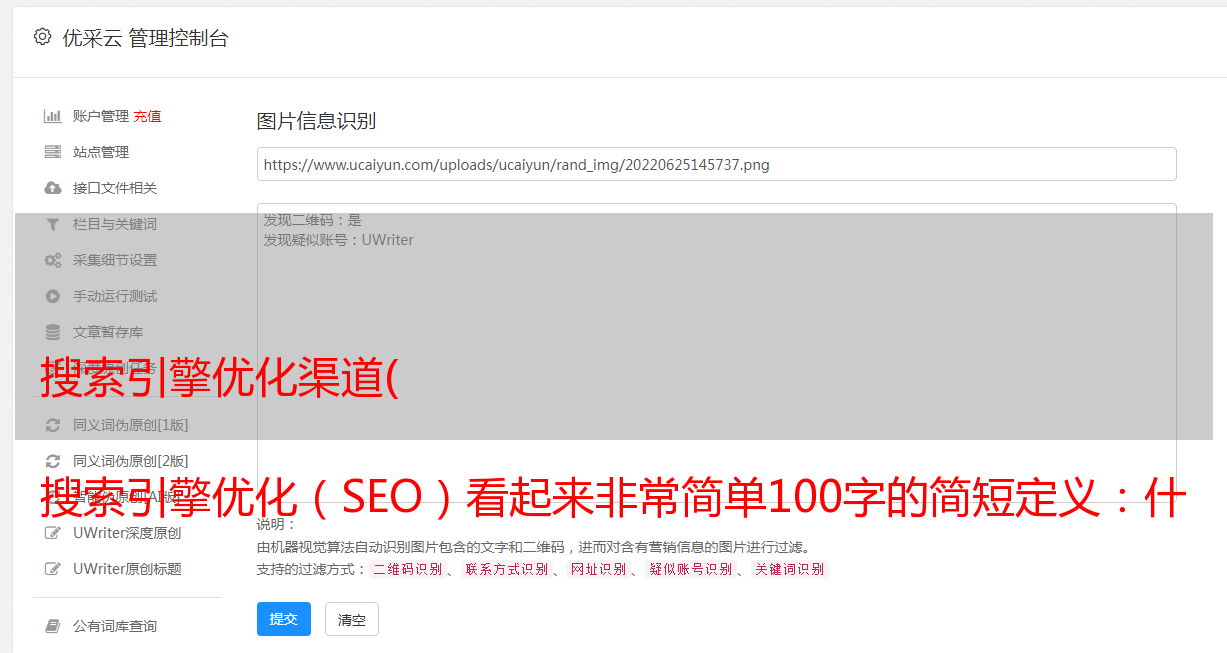The width and height of the screenshot is (1227, 653).
Task: Click the edit icon for UWriter原创标题
Action: pos(53,569)
